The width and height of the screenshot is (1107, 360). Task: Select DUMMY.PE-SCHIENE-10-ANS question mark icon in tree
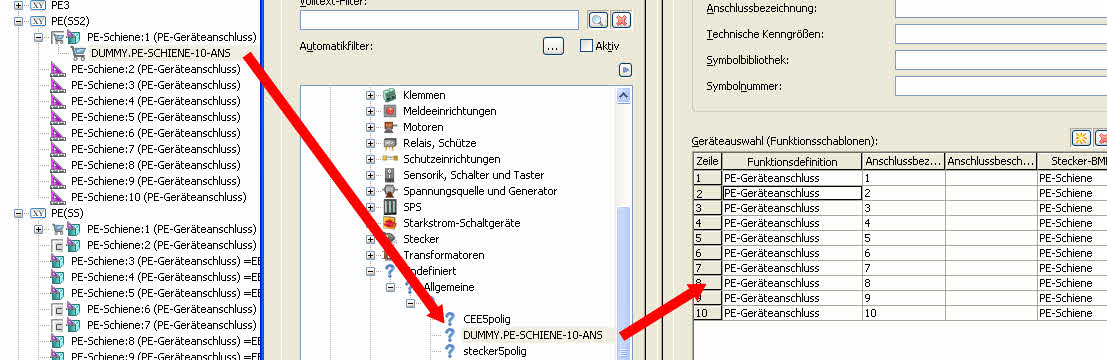pos(449,335)
